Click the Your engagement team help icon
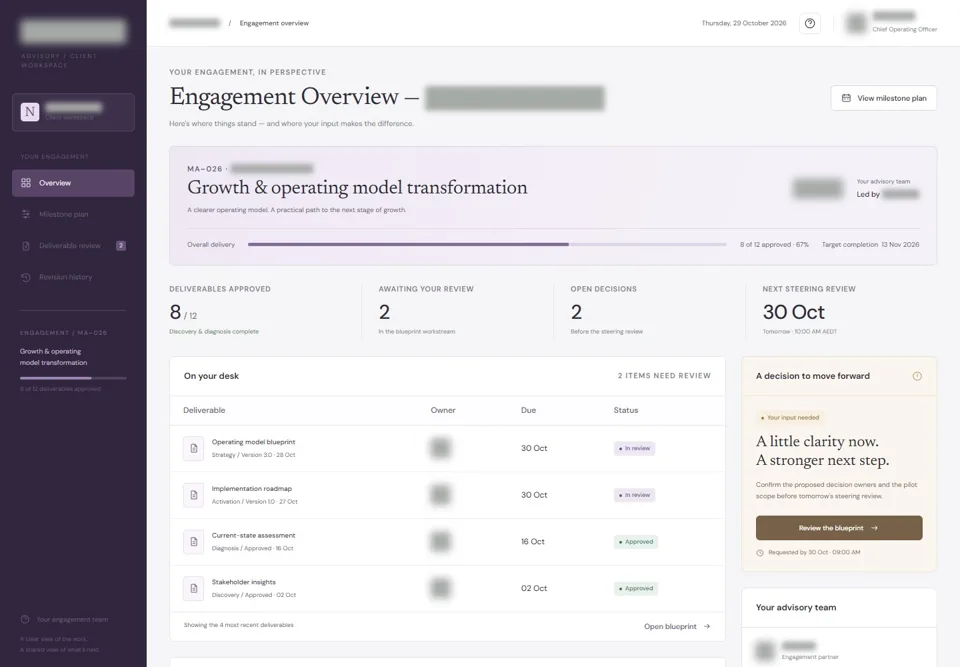Image resolution: width=960 pixels, height=667 pixels. coord(25,619)
